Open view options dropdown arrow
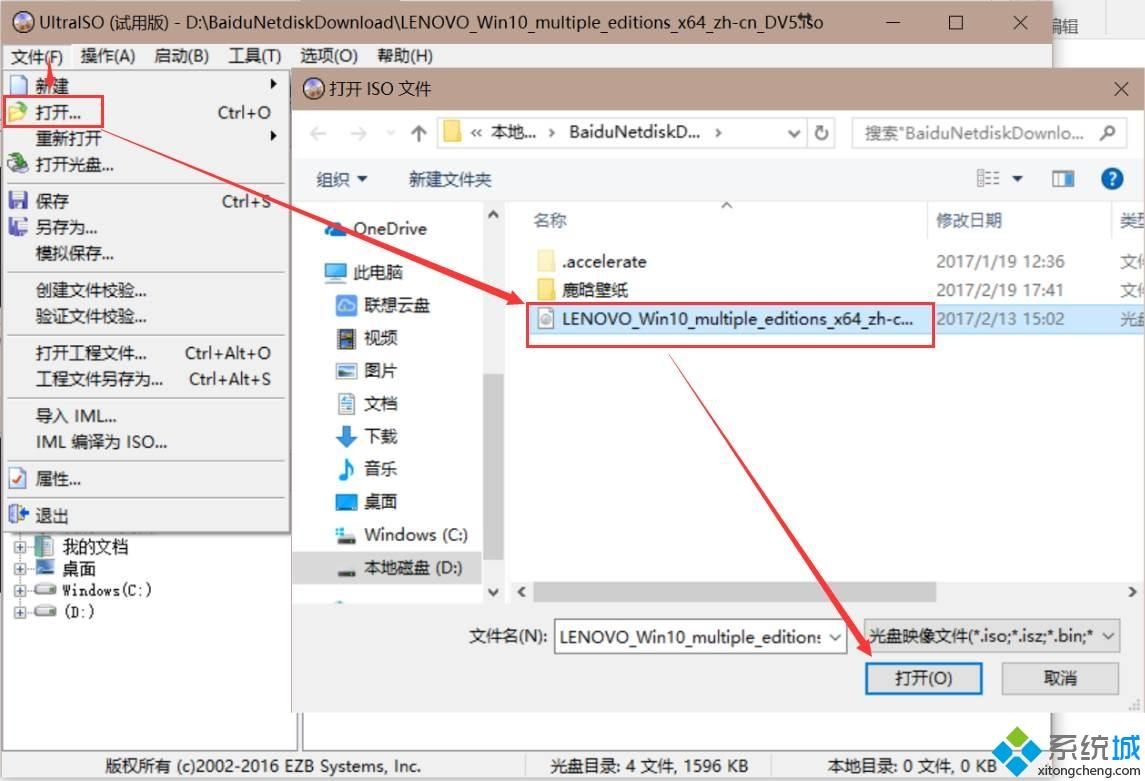The width and height of the screenshot is (1145, 781). pyautogui.click(x=1017, y=178)
